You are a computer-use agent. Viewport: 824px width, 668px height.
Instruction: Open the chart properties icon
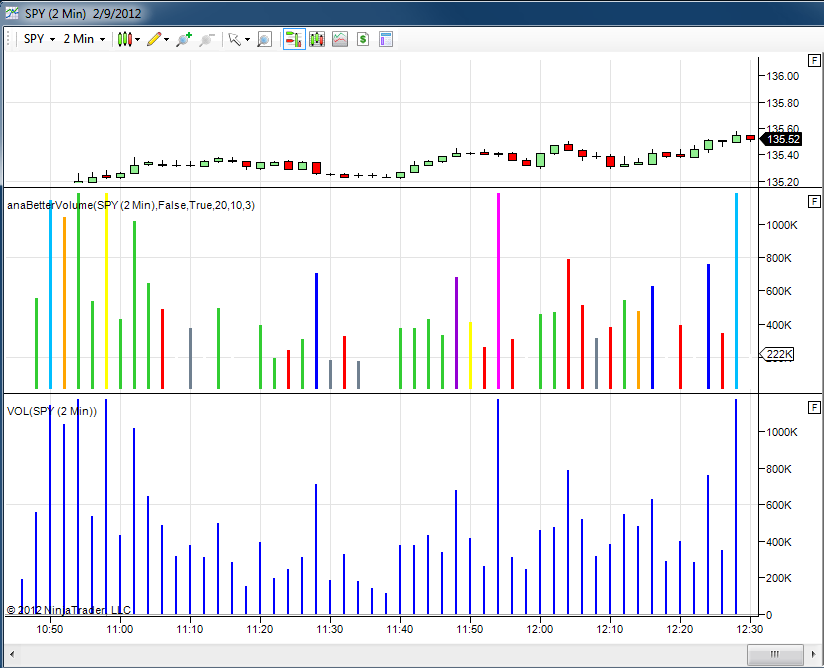[386, 39]
